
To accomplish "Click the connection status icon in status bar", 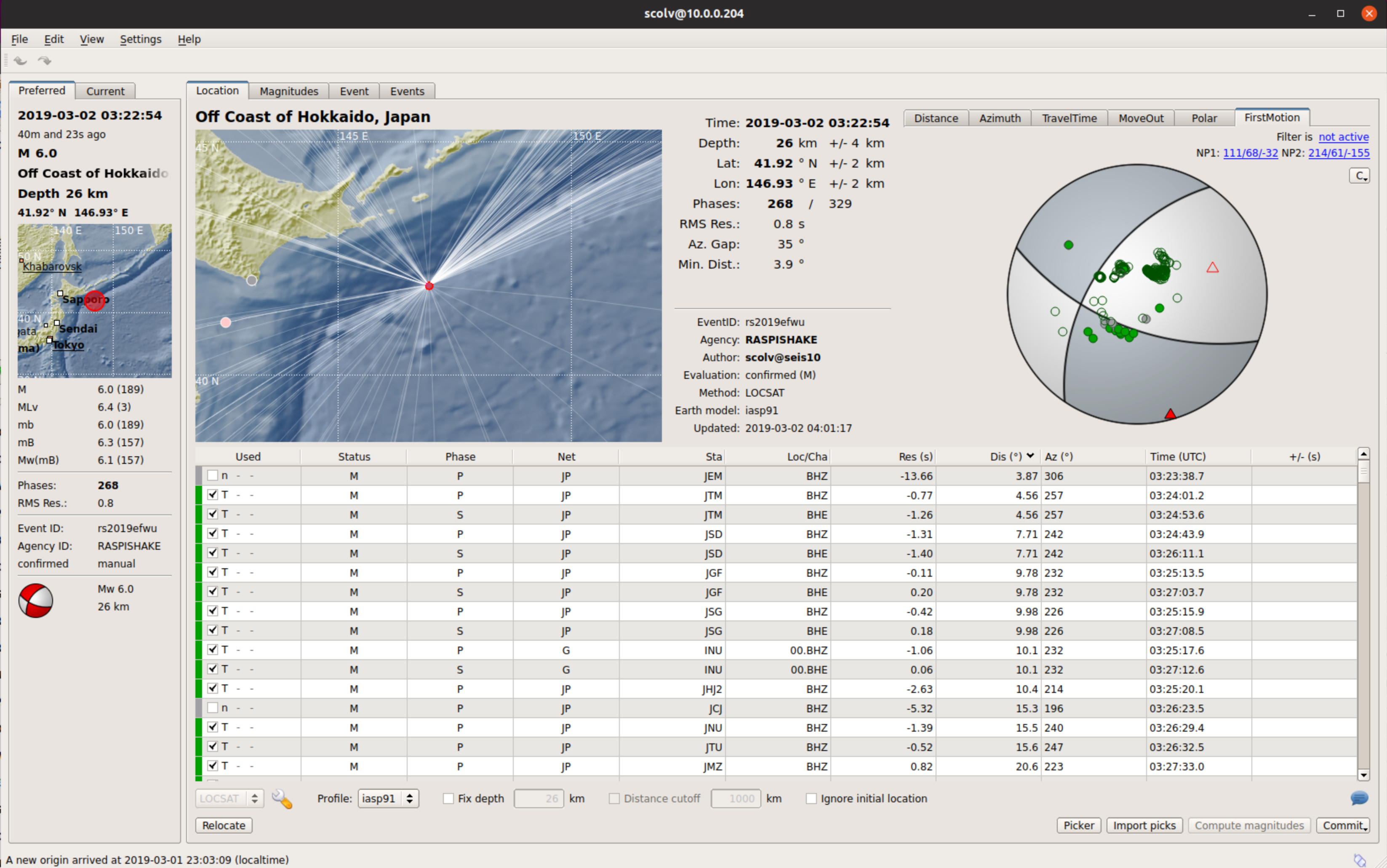I will pos(1359,860).
